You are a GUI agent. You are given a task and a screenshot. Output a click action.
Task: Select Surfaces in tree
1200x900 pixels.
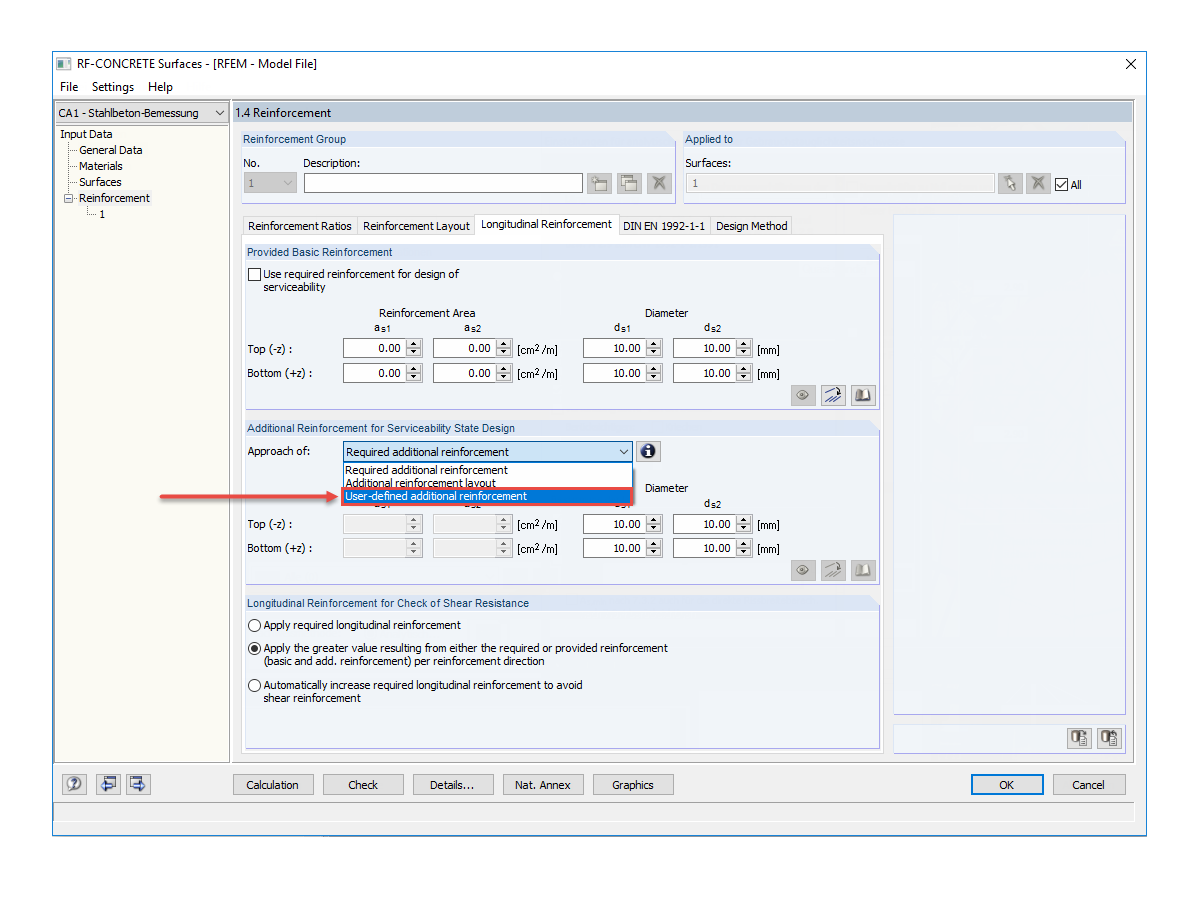[100, 182]
